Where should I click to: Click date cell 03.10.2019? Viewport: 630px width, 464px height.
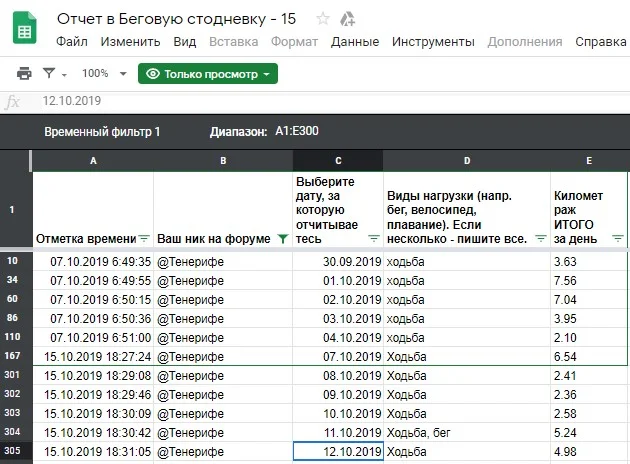[x=338, y=319]
